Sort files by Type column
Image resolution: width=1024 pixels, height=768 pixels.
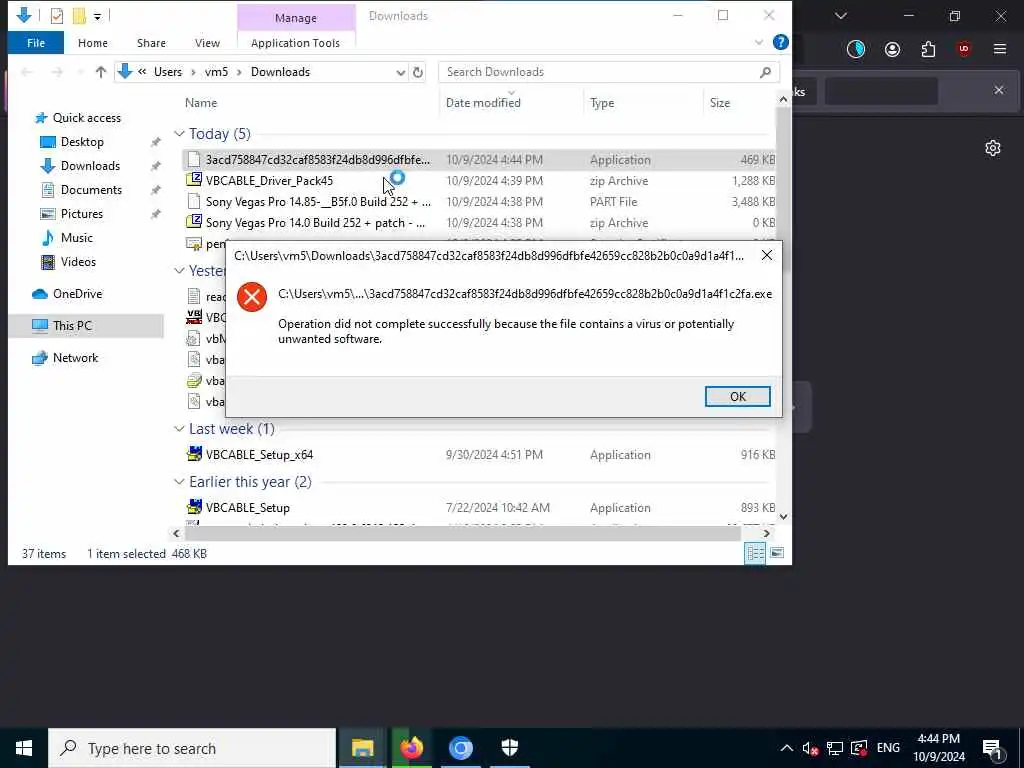[x=601, y=103]
